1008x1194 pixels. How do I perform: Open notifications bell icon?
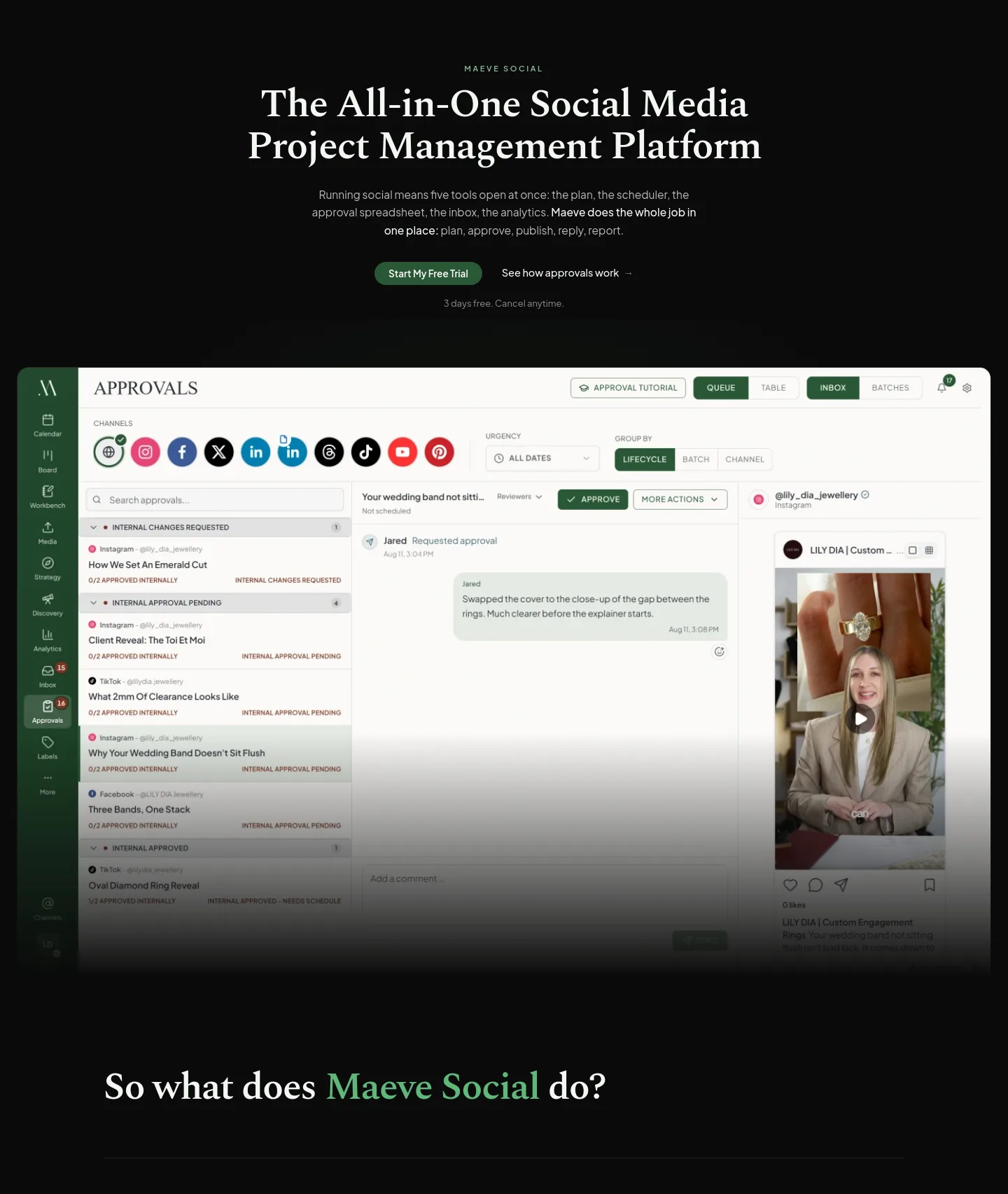(x=942, y=387)
